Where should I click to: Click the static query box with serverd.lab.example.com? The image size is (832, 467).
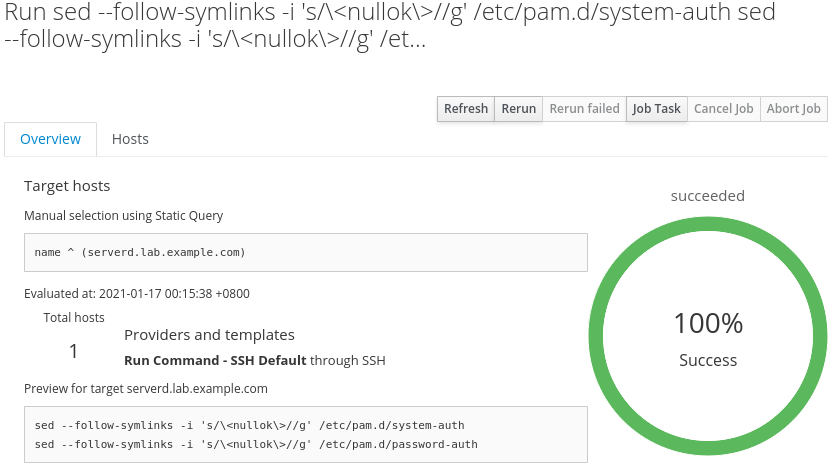[x=305, y=252]
